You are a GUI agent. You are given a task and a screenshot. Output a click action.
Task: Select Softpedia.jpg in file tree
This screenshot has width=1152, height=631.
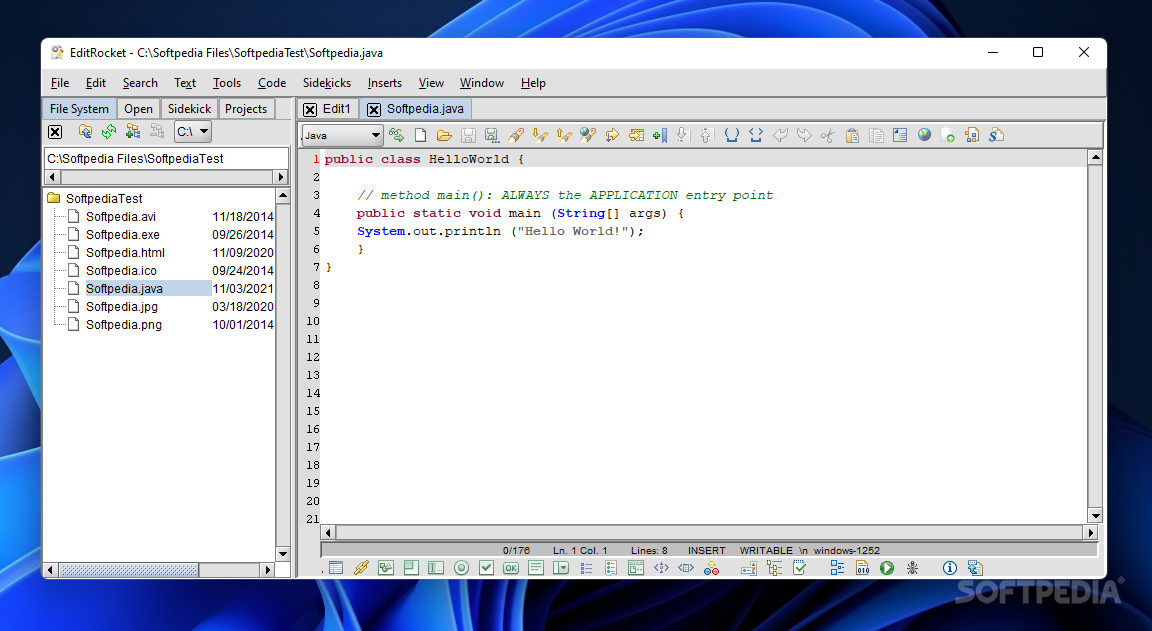(122, 306)
